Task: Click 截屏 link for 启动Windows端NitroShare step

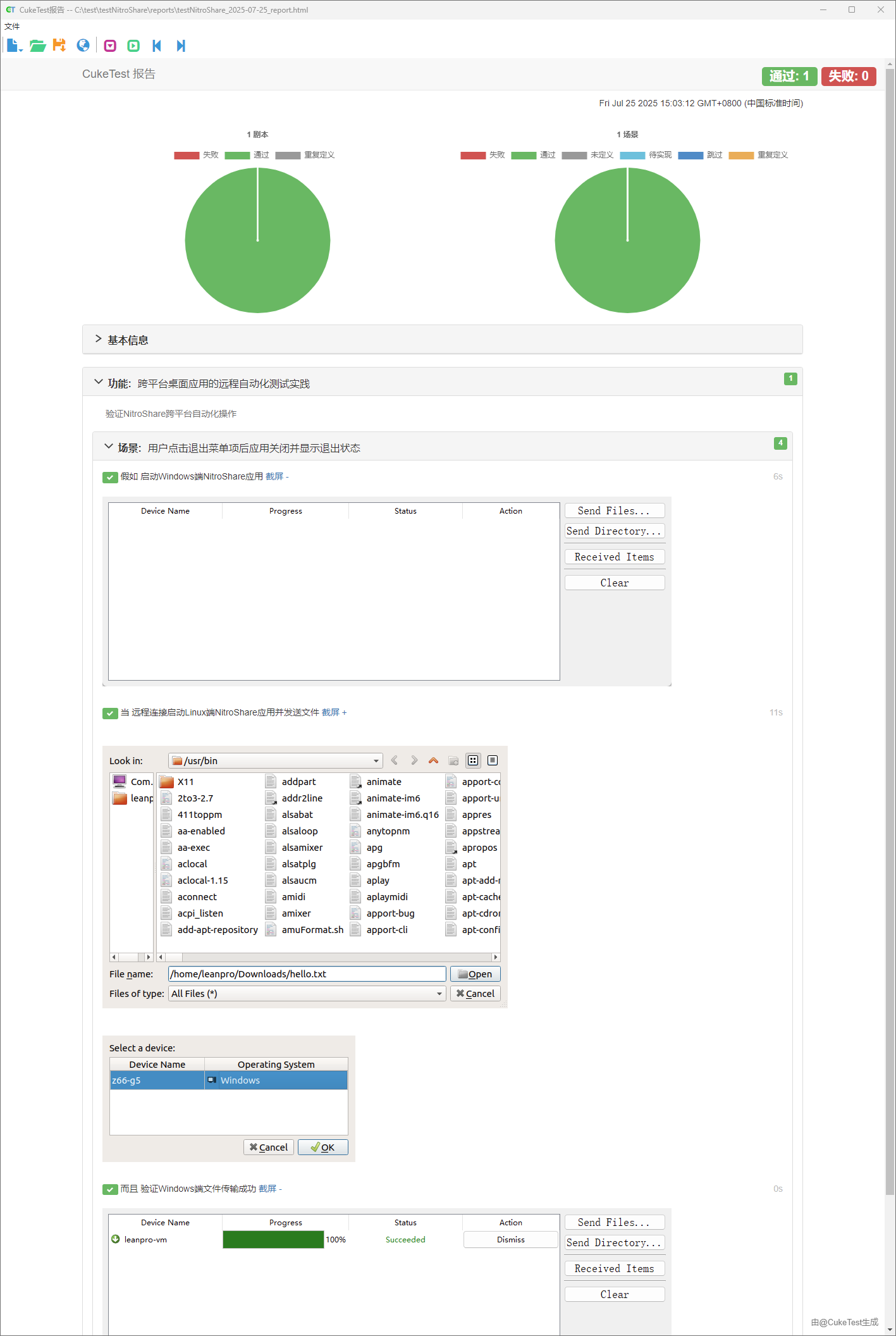Action: [274, 476]
